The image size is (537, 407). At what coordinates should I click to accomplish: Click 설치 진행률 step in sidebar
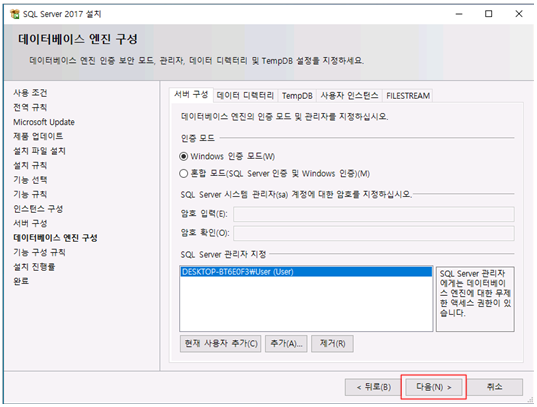point(34,267)
